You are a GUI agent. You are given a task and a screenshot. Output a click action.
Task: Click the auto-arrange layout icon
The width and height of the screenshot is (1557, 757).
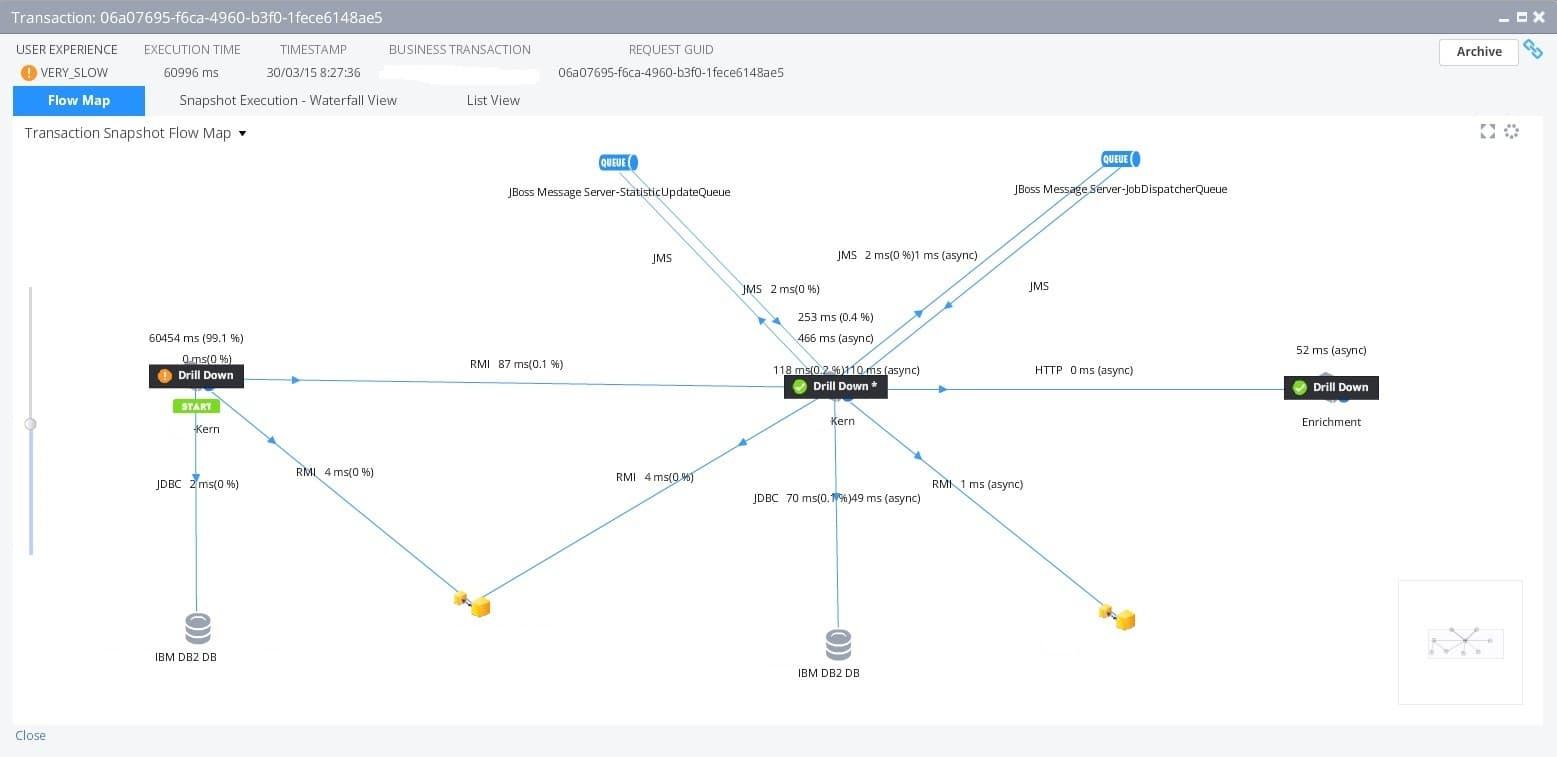(x=1511, y=132)
